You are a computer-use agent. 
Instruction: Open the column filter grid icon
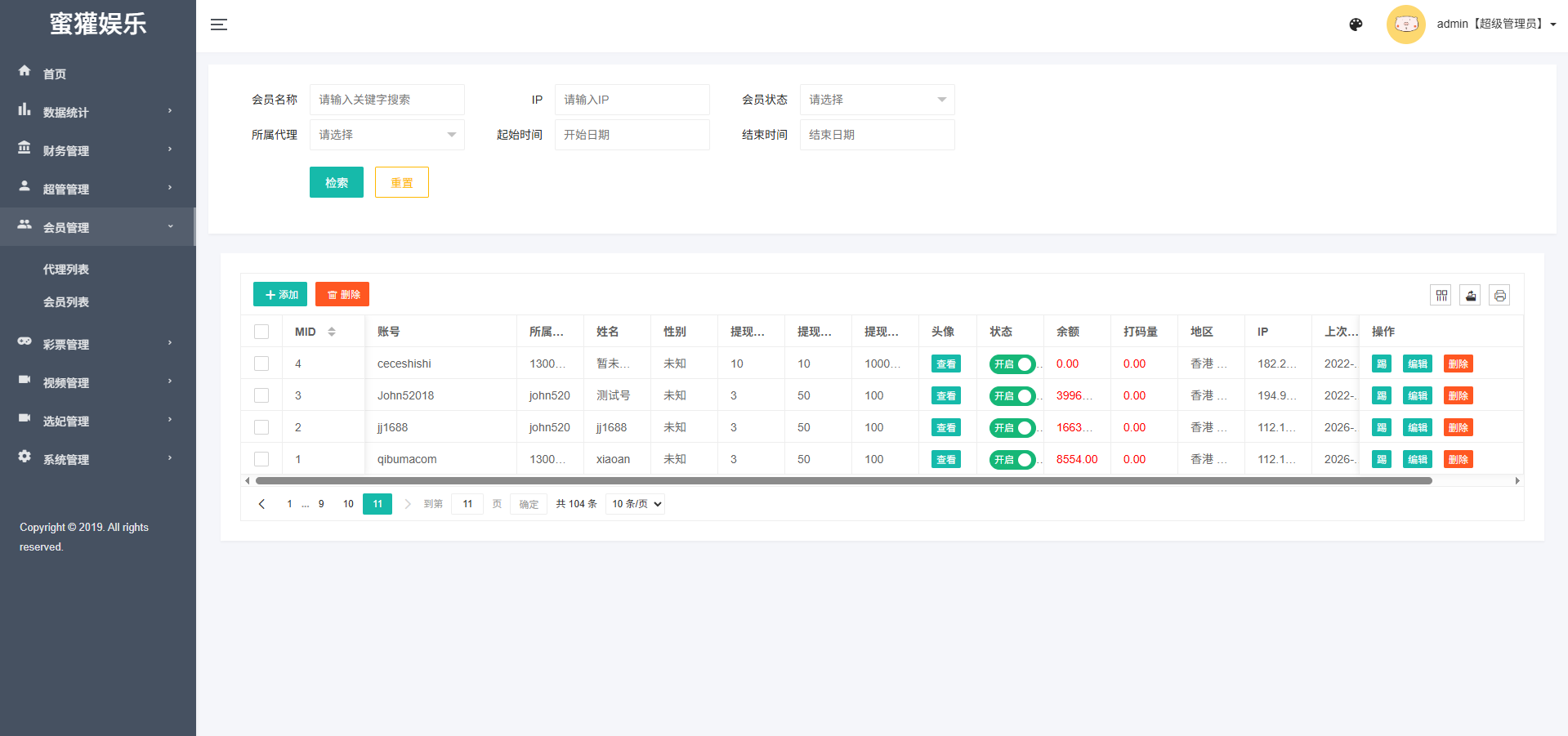tap(1441, 295)
